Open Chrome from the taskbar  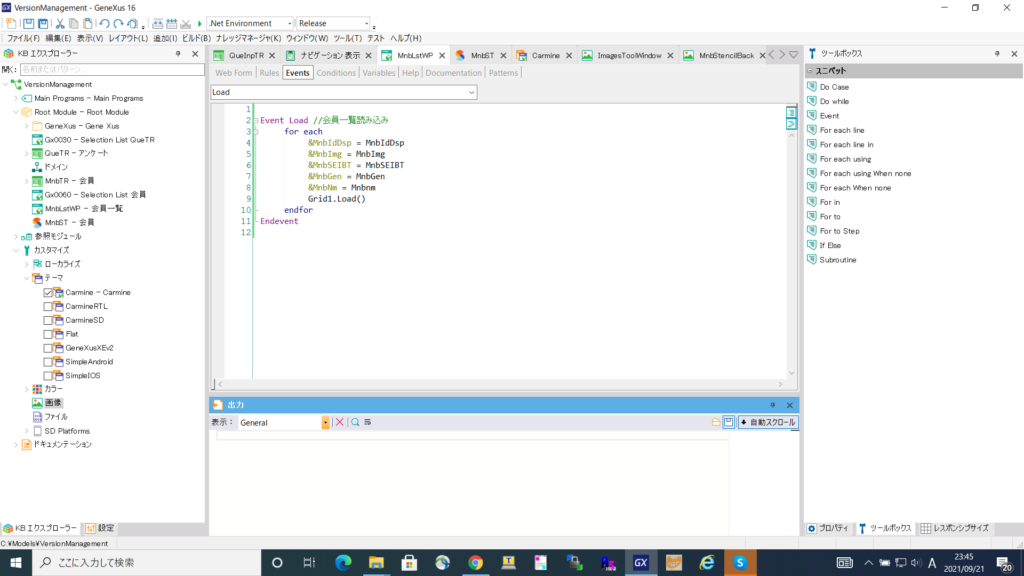point(475,562)
